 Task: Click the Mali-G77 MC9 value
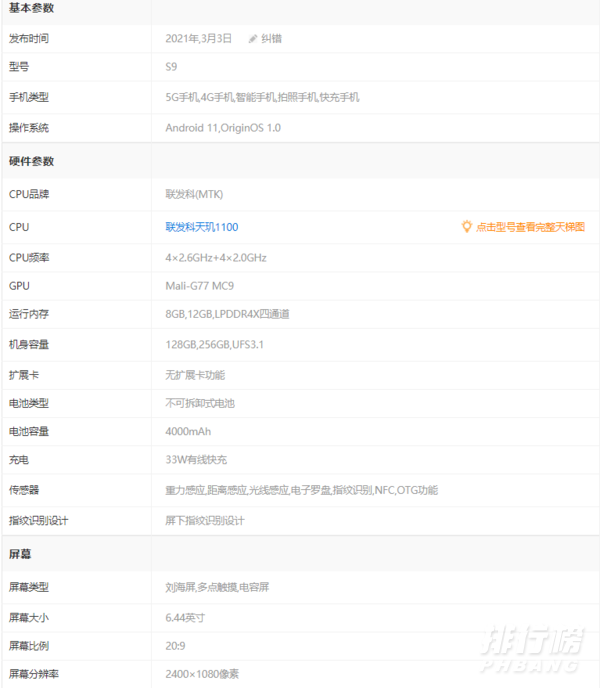[x=200, y=286]
